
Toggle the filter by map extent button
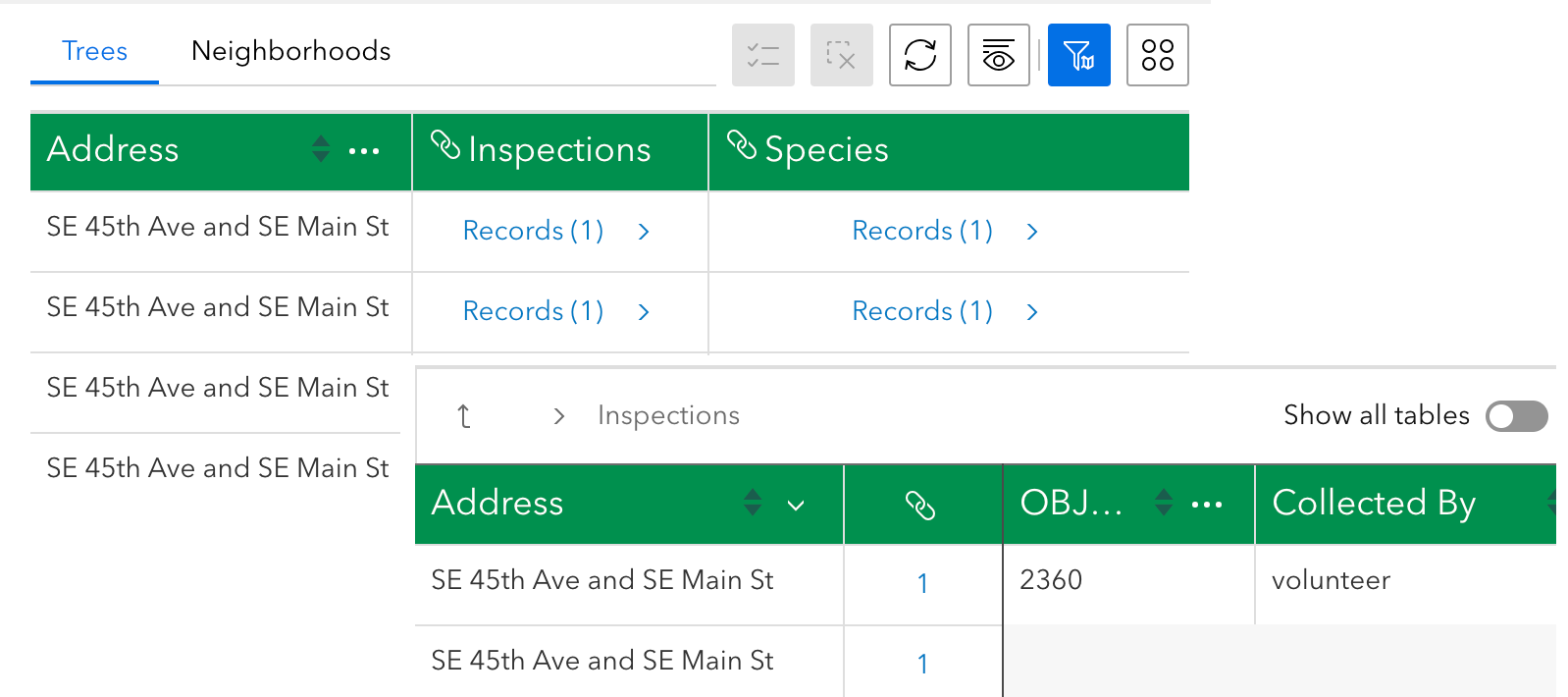click(x=1079, y=55)
